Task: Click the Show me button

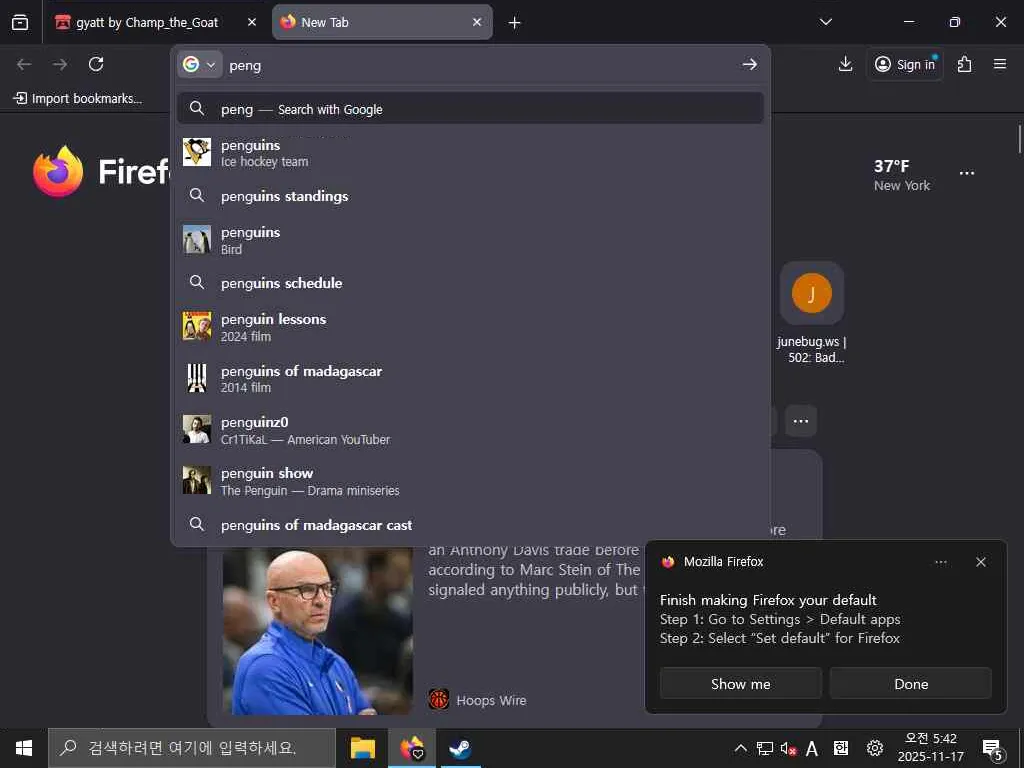Action: click(x=741, y=684)
